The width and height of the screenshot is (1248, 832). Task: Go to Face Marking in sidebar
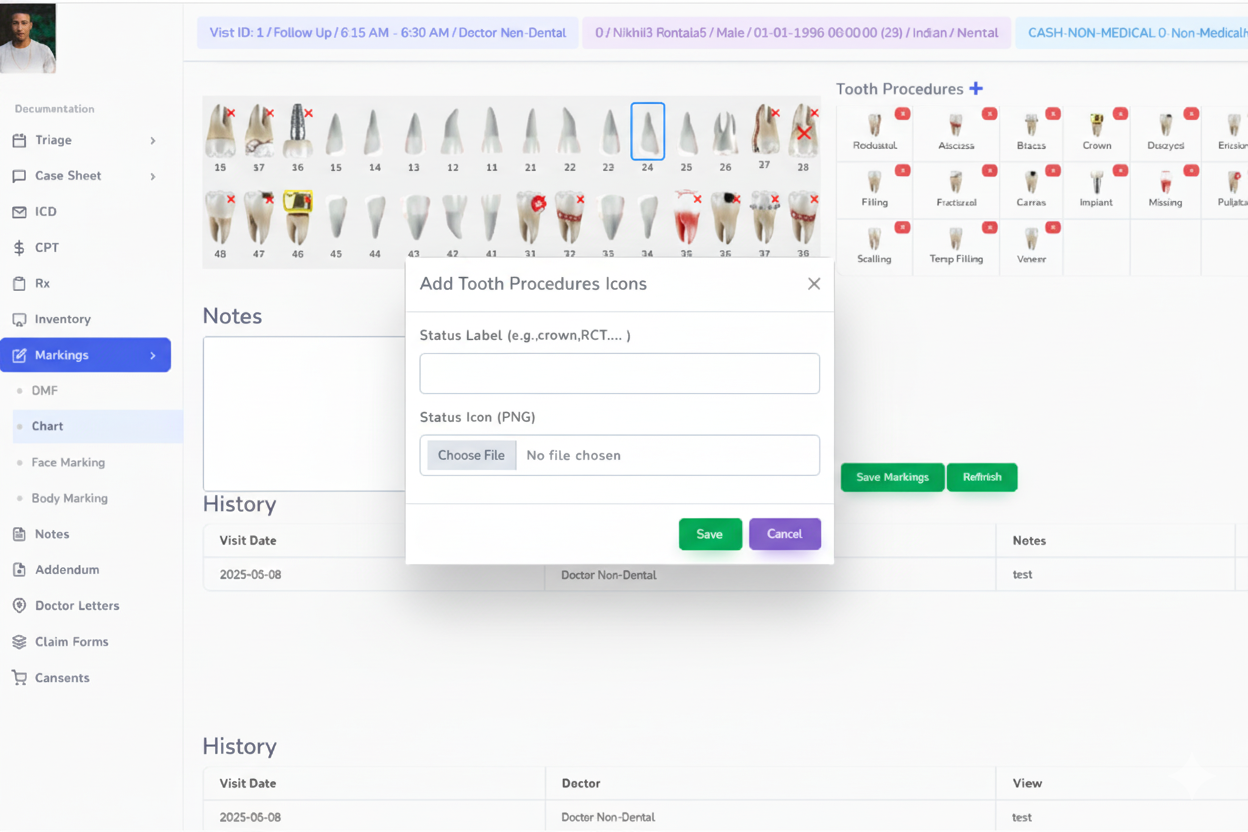pyautogui.click(x=68, y=463)
